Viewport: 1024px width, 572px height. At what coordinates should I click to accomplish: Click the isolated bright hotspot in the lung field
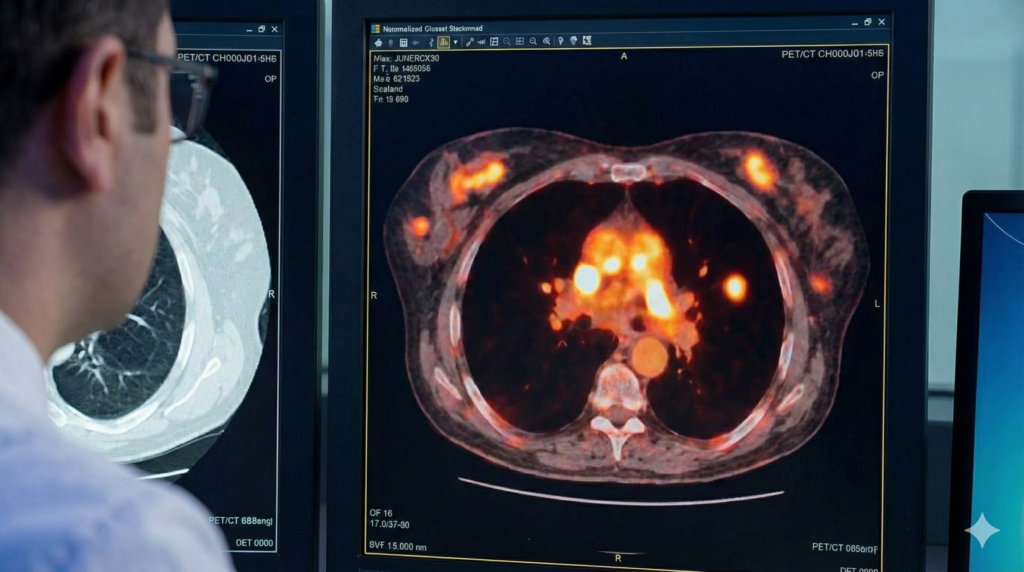[735, 288]
